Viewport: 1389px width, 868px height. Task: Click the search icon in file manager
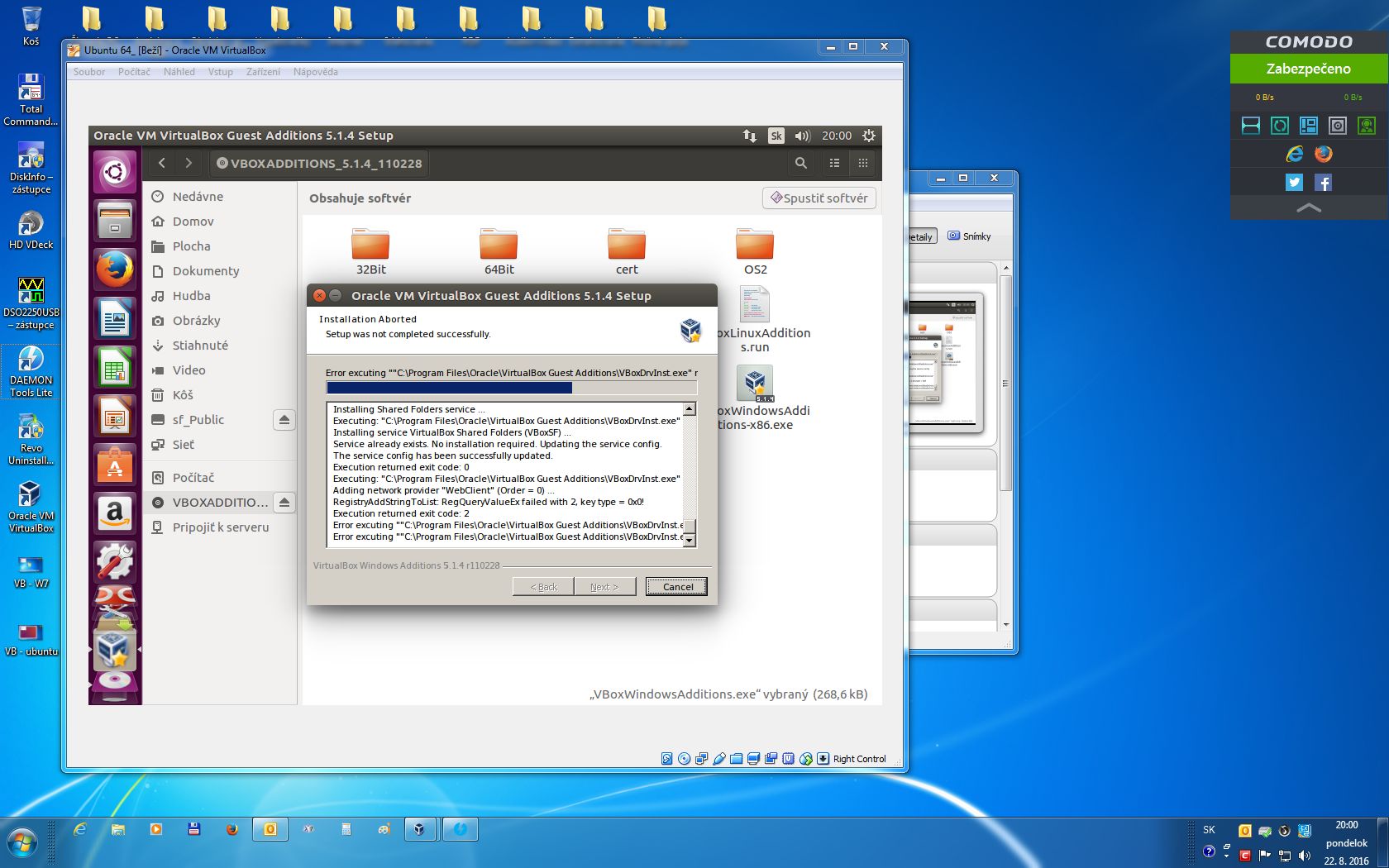point(800,163)
